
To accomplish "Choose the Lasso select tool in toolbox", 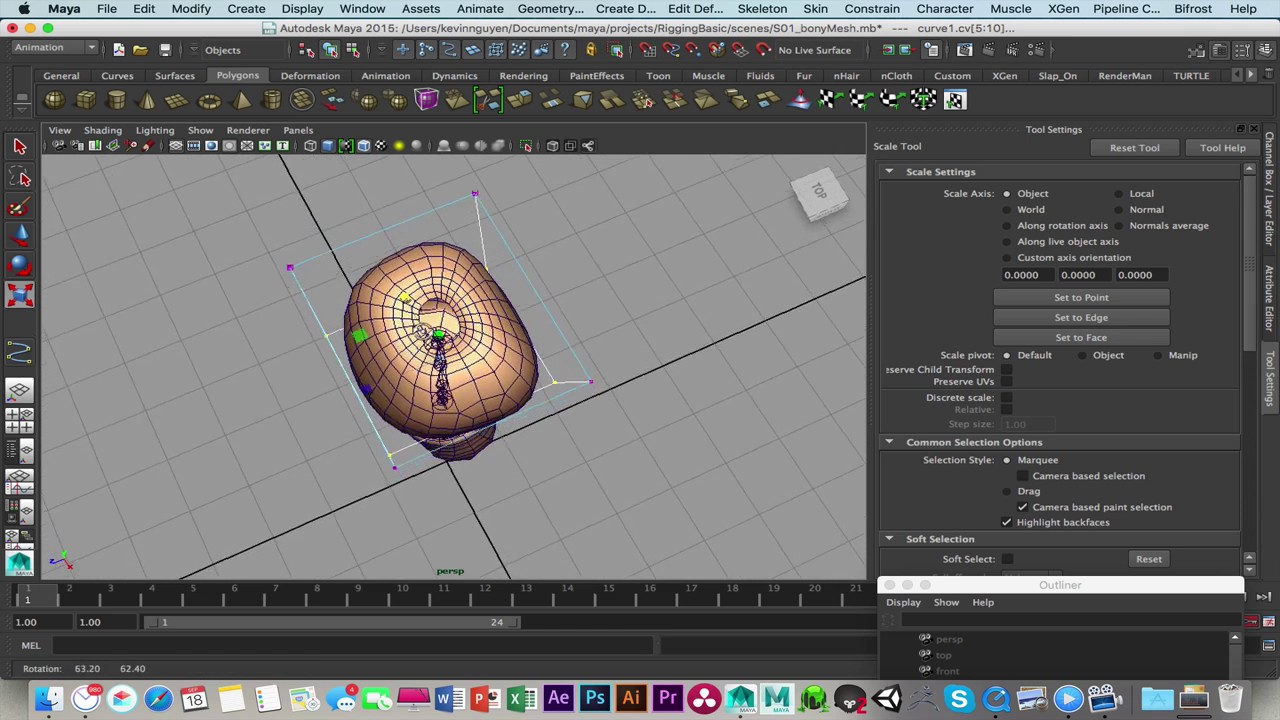I will click(19, 177).
